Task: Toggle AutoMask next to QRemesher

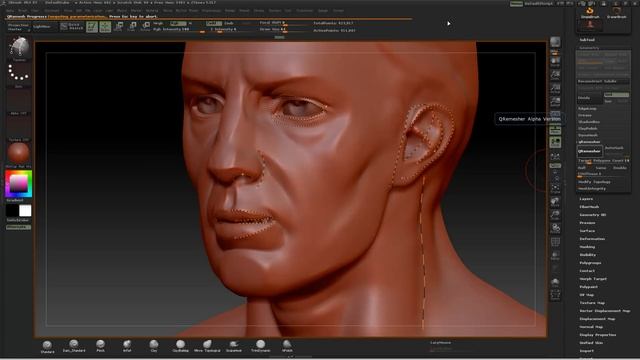Action: (x=616, y=149)
